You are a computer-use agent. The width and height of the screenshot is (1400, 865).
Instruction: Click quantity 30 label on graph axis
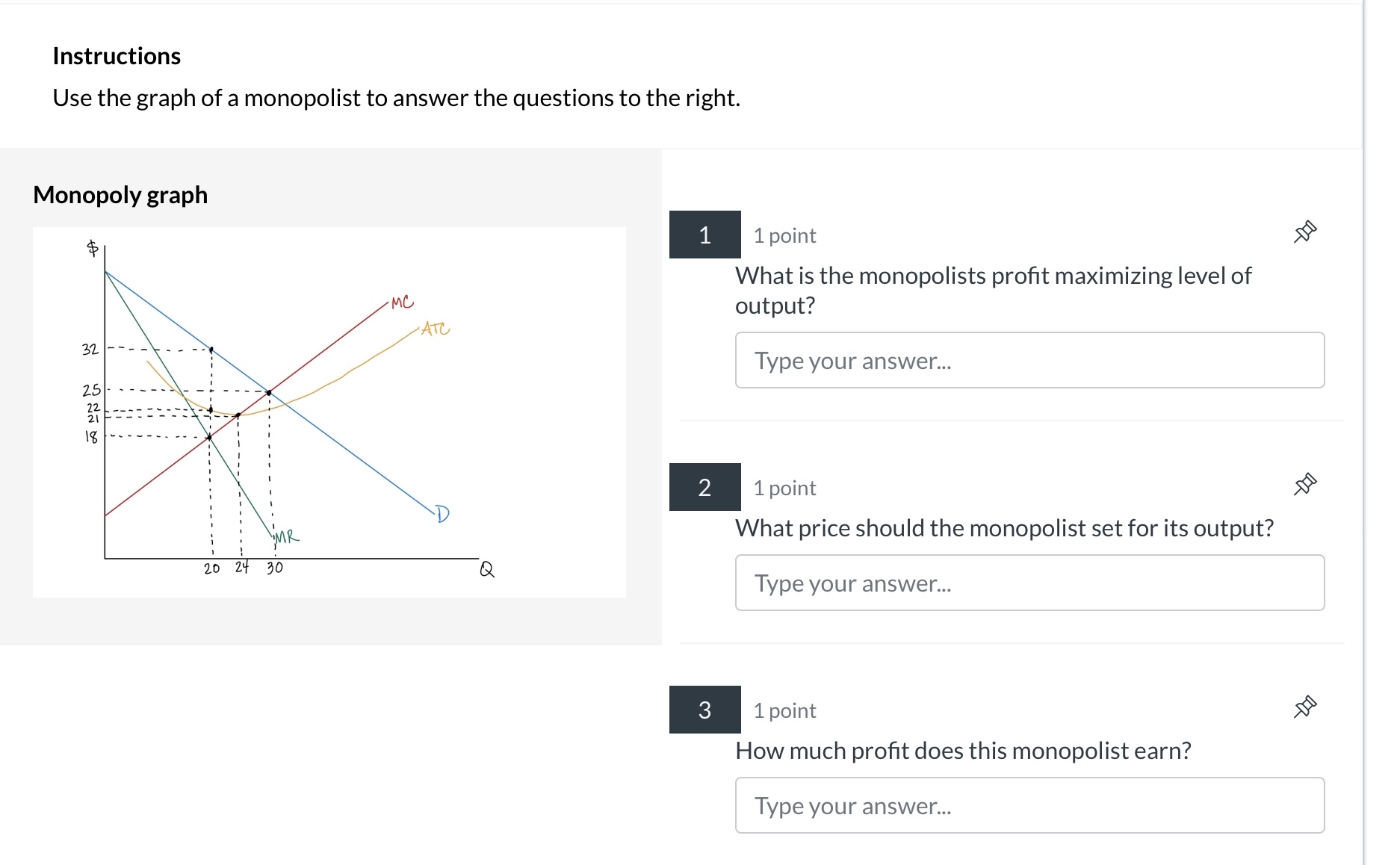coord(275,568)
